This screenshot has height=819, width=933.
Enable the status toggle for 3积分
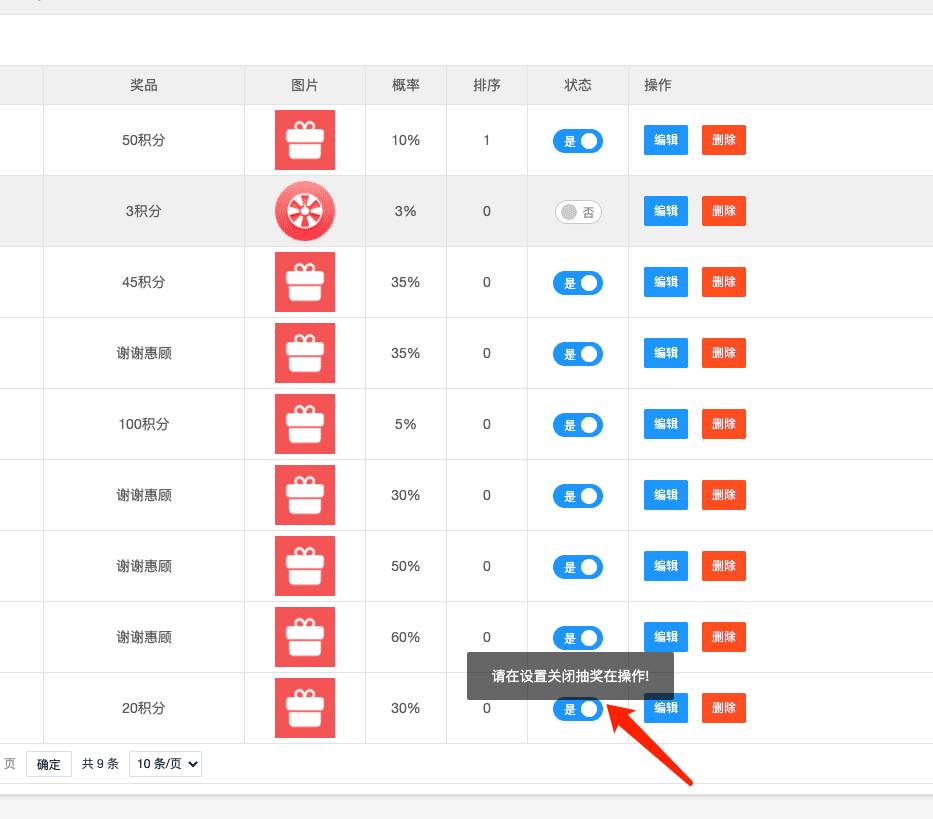click(578, 212)
